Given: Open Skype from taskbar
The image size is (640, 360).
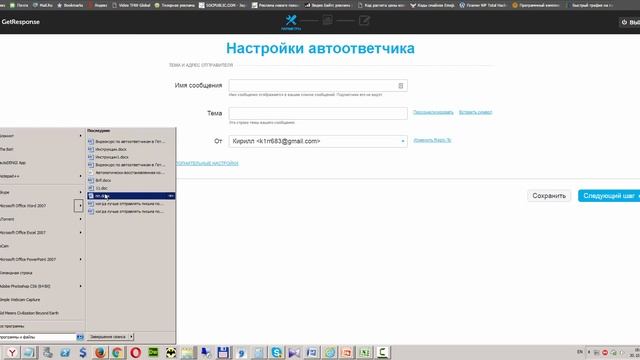Looking at the screenshot, I should (x=276, y=352).
